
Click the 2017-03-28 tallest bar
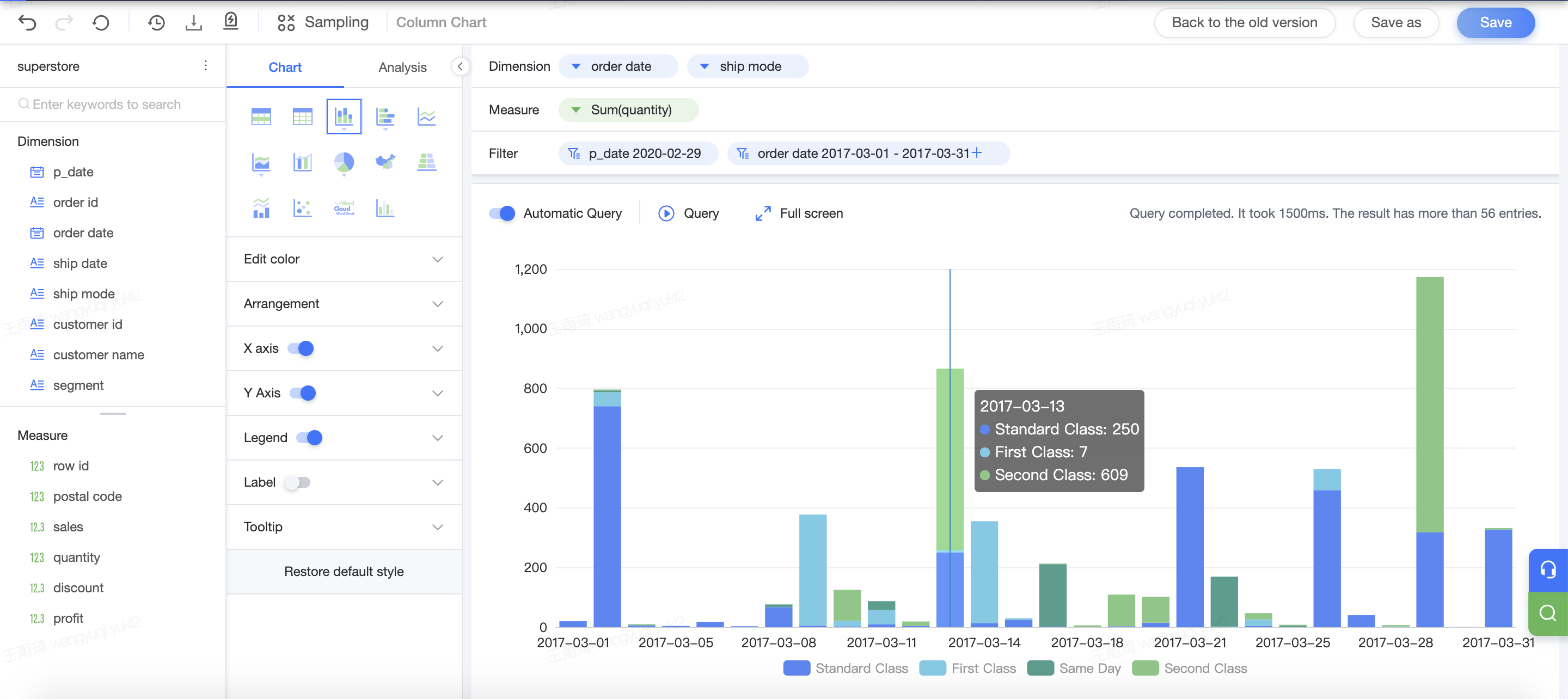pyautogui.click(x=1429, y=452)
